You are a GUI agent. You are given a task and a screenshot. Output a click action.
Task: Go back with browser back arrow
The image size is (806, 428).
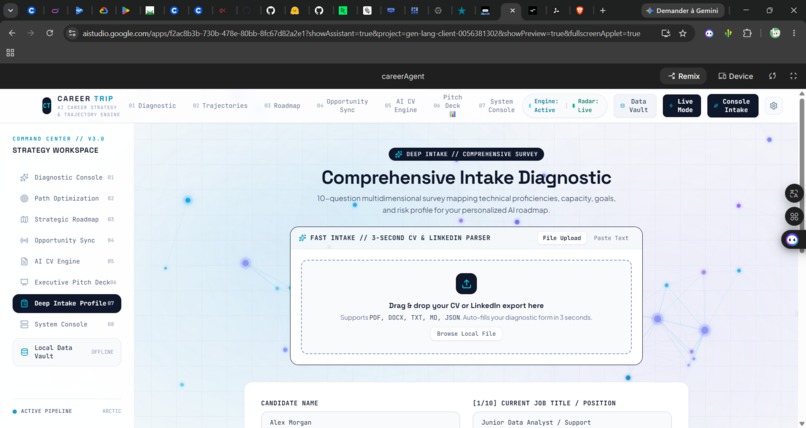click(12, 33)
